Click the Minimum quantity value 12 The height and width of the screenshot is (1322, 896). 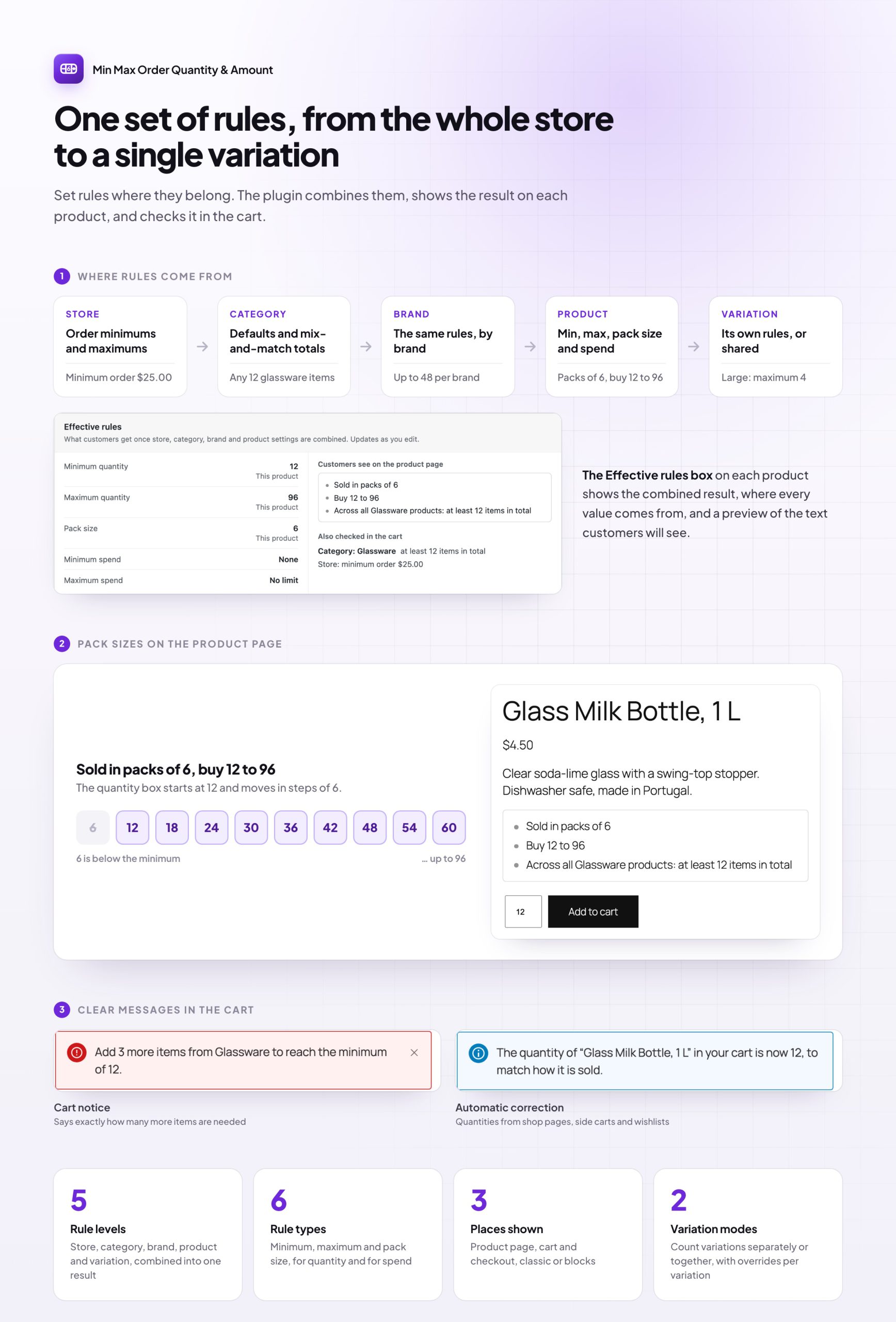tap(294, 466)
